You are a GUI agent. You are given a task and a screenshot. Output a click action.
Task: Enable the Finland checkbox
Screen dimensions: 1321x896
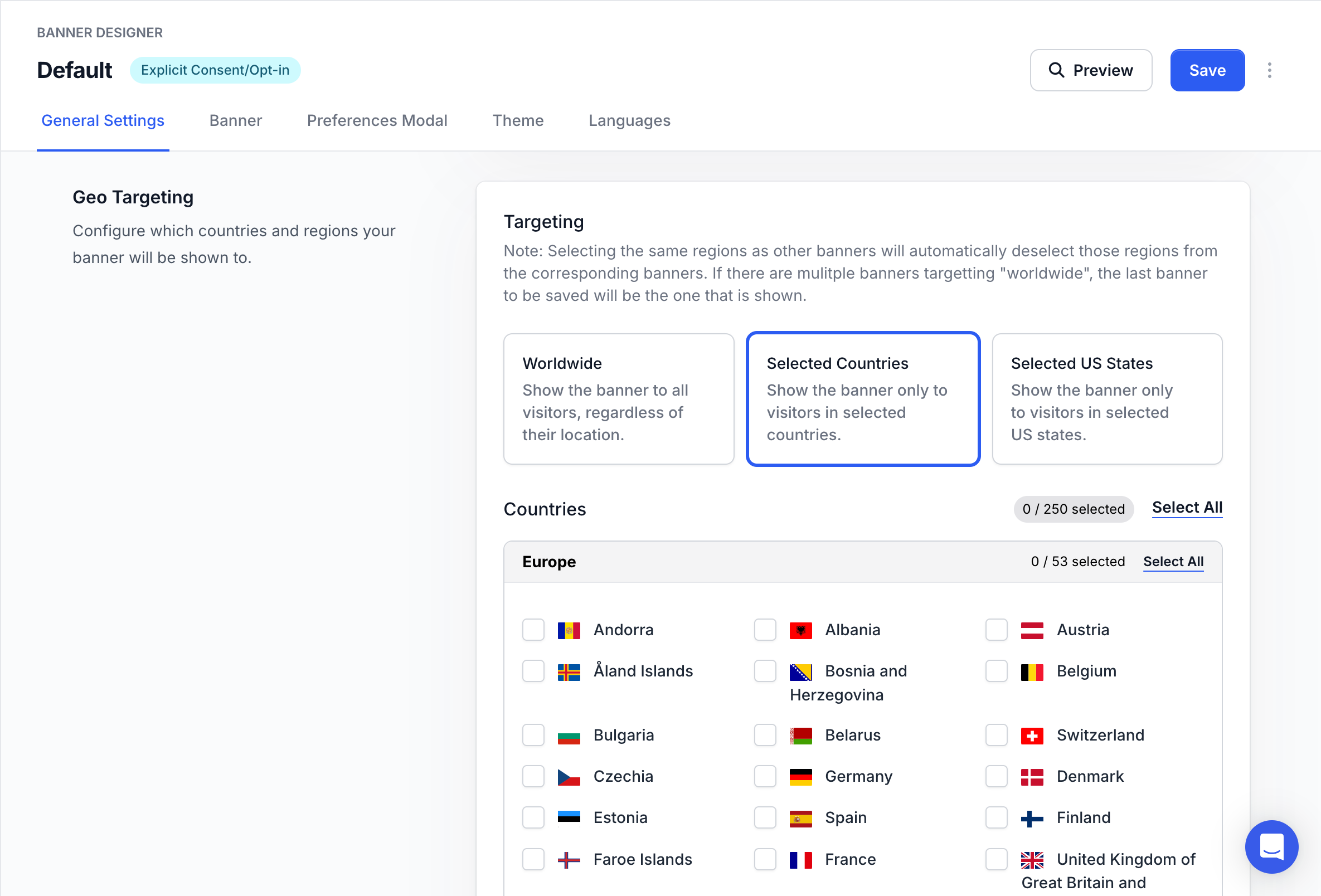pyautogui.click(x=997, y=817)
